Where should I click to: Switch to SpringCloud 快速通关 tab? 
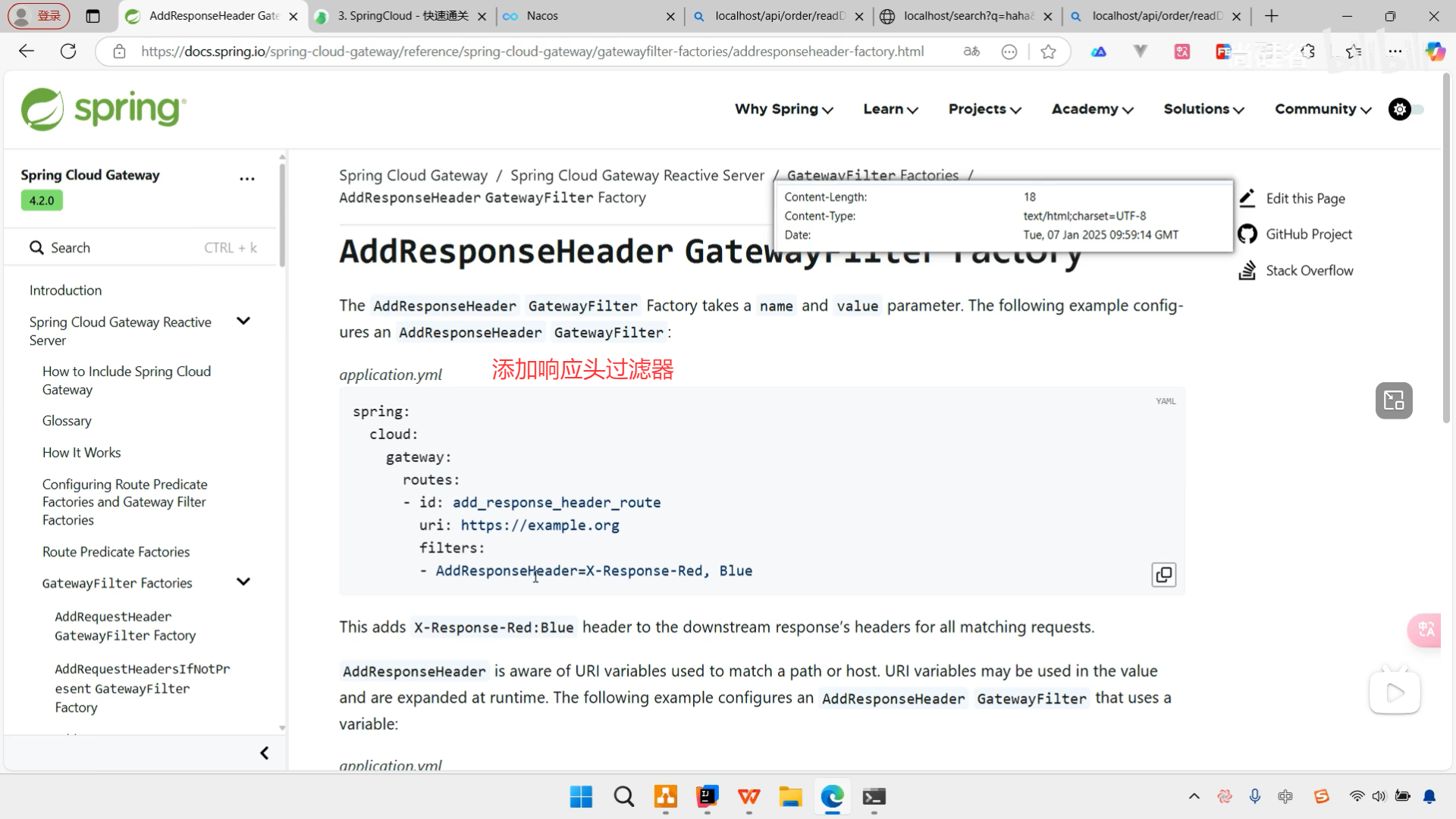(x=402, y=16)
